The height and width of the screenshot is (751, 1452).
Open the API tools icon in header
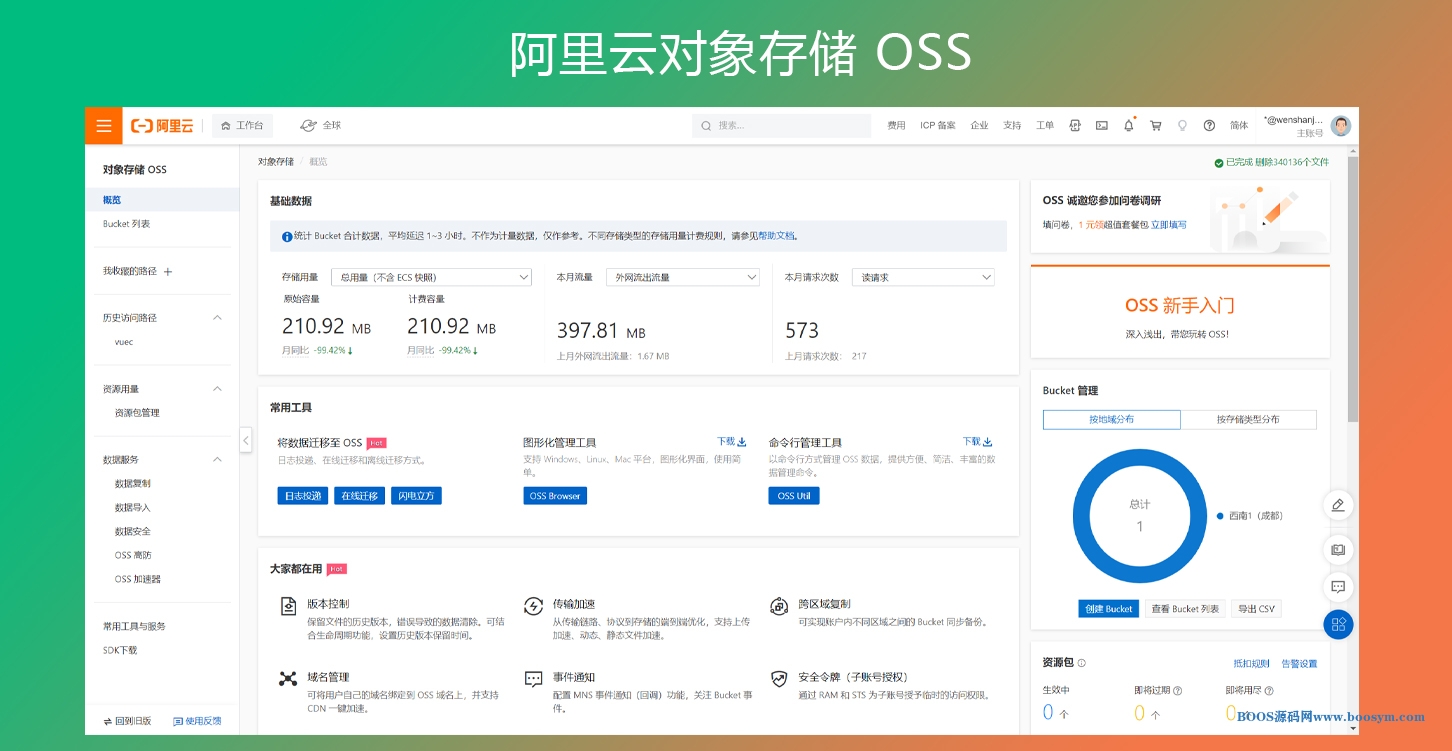coord(1075,126)
